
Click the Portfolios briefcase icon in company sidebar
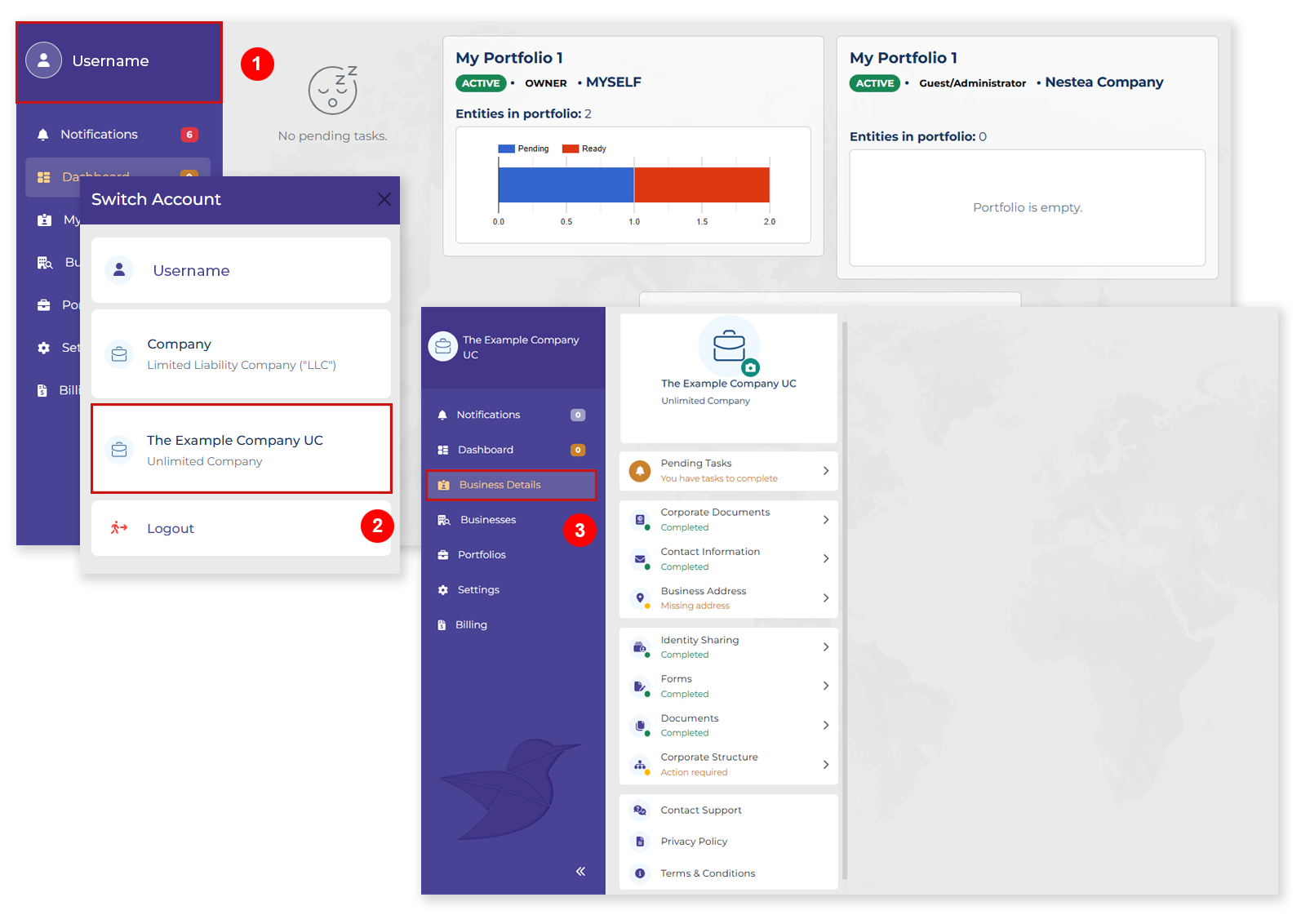pos(443,555)
